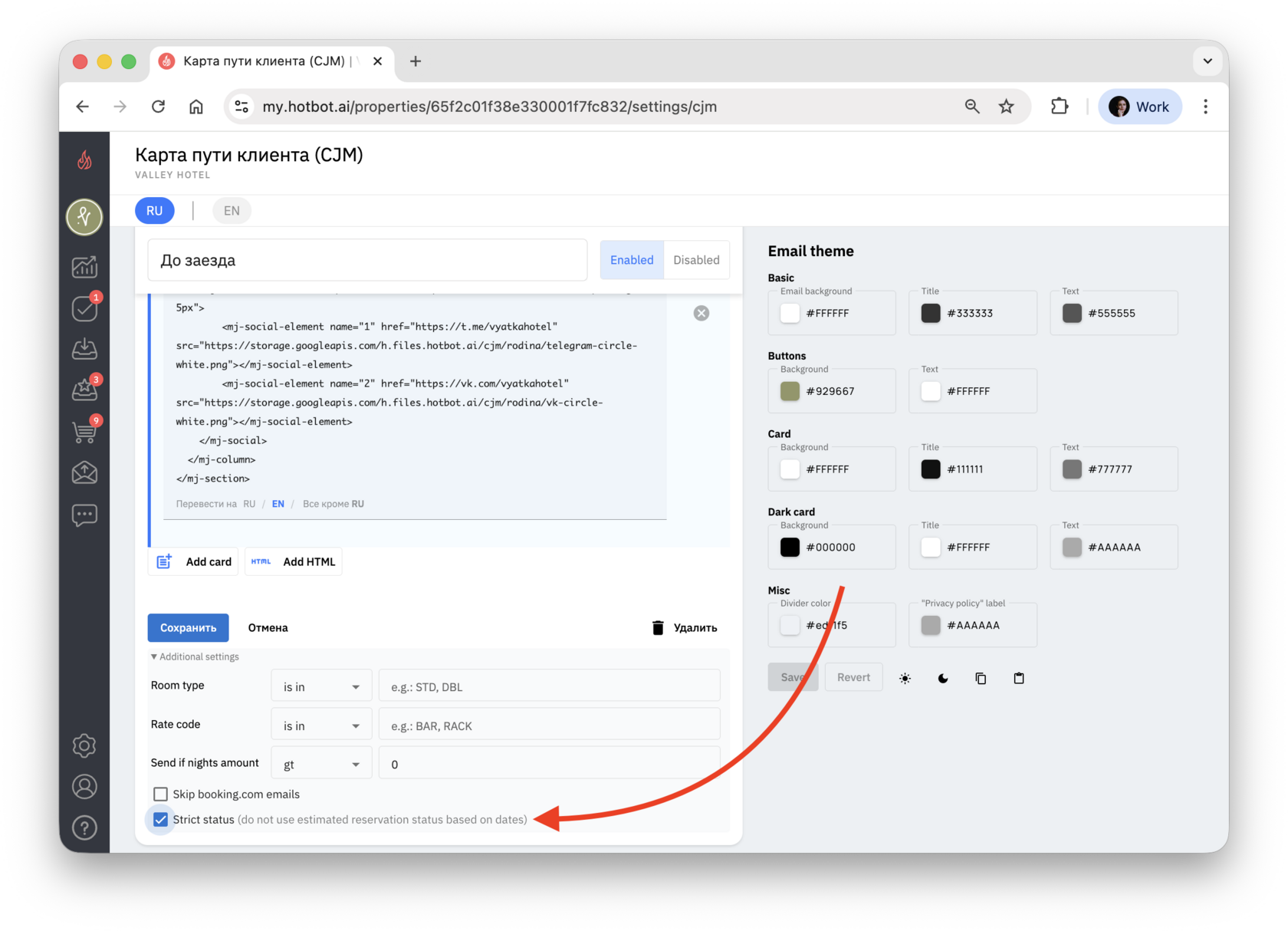1288x931 pixels.
Task: Open the chat bubble icon in sidebar
Action: [84, 515]
